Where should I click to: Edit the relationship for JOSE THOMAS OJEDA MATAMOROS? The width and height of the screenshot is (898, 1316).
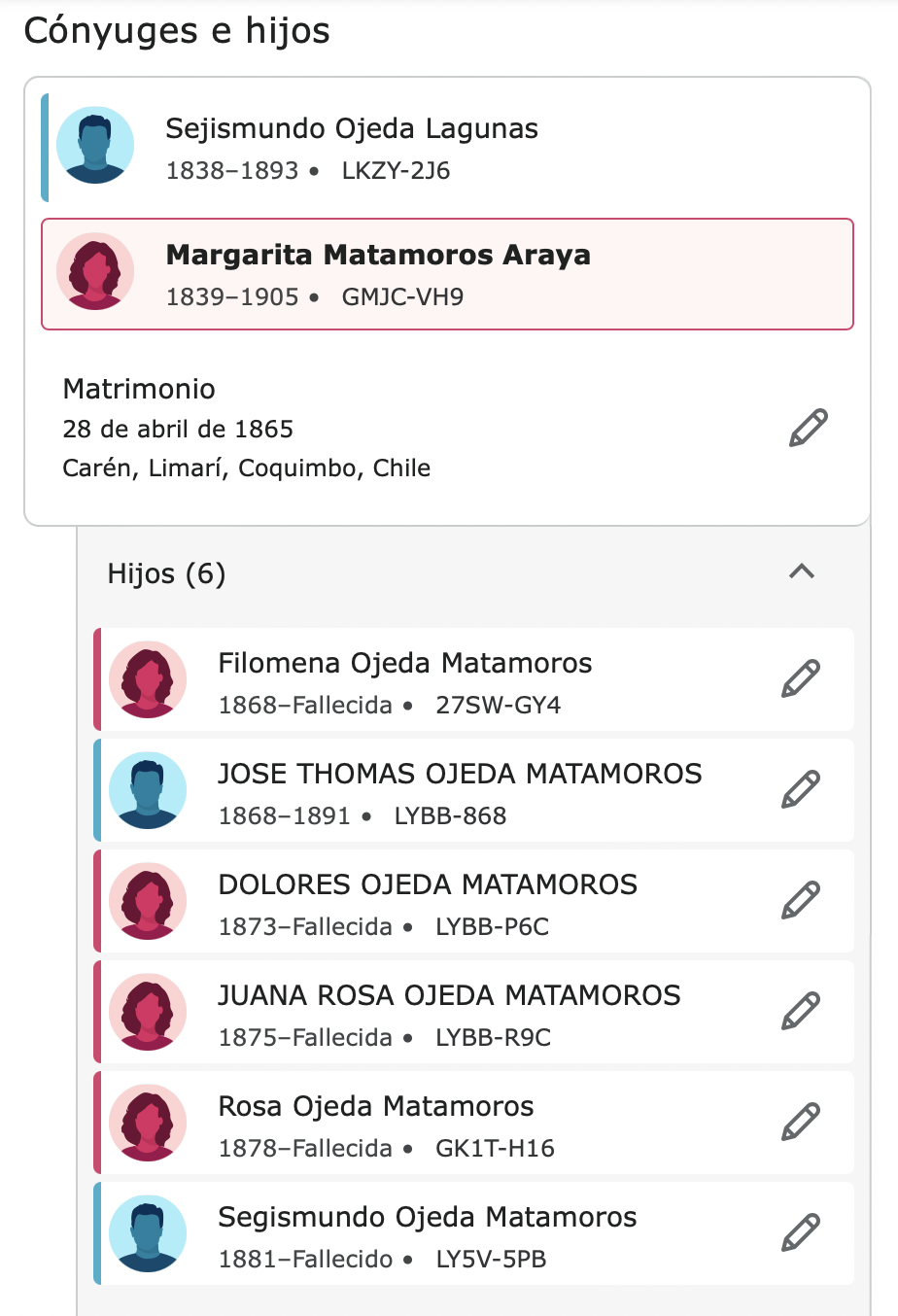pos(801,789)
